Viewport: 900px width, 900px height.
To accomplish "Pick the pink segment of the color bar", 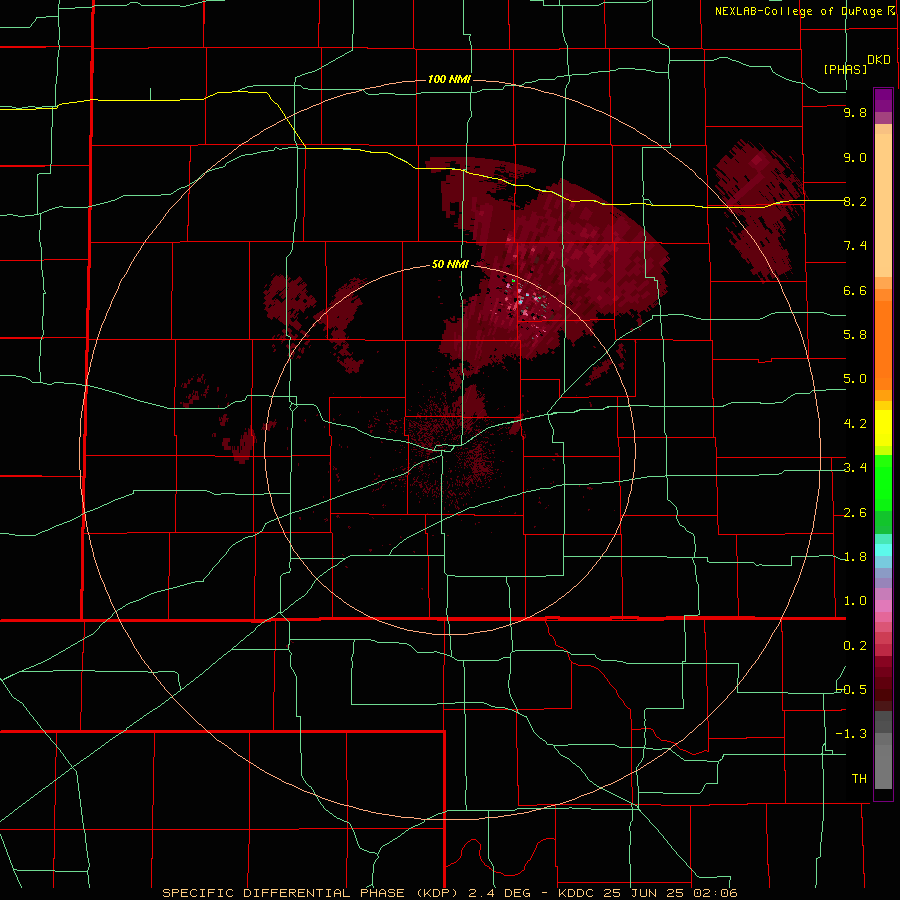I will (883, 606).
